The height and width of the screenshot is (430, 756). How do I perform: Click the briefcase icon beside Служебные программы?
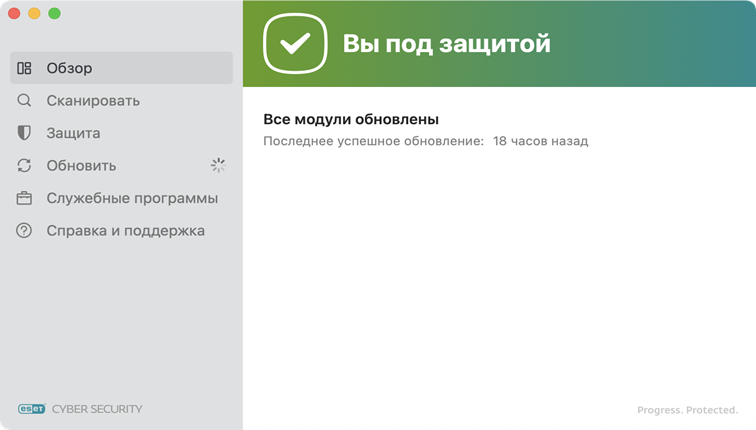click(x=24, y=198)
